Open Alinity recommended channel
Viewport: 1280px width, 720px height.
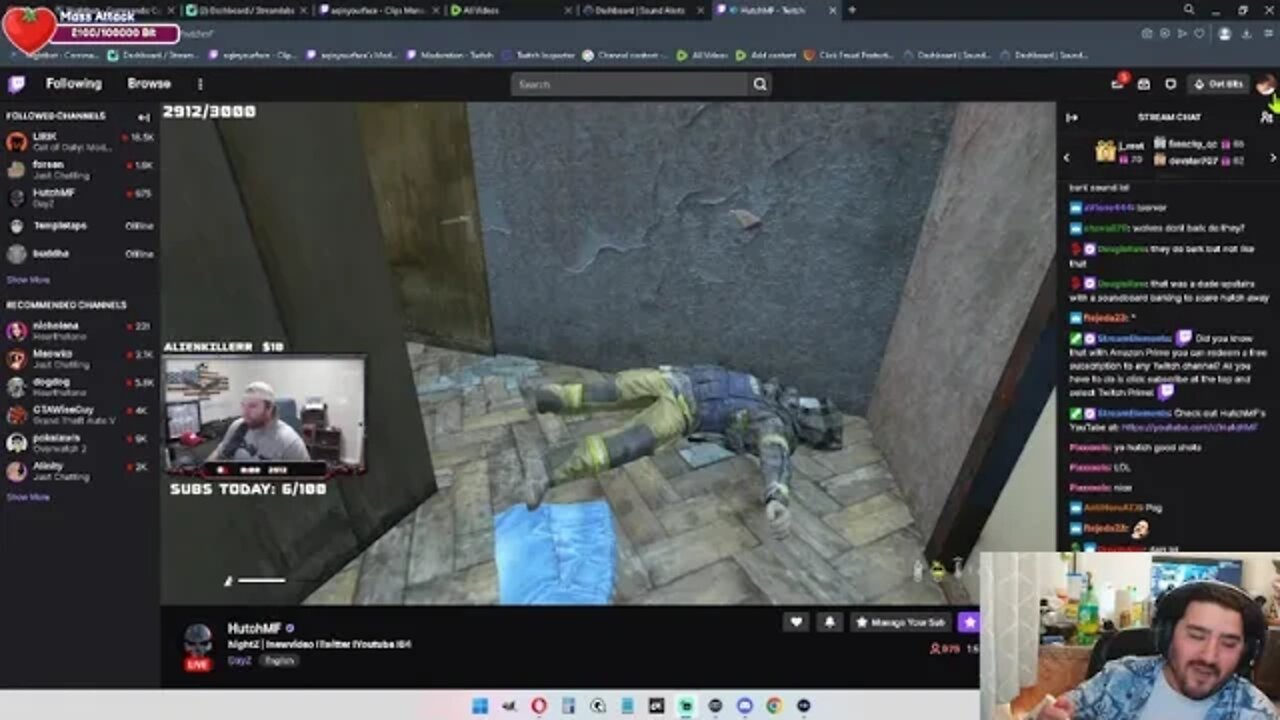(x=80, y=470)
